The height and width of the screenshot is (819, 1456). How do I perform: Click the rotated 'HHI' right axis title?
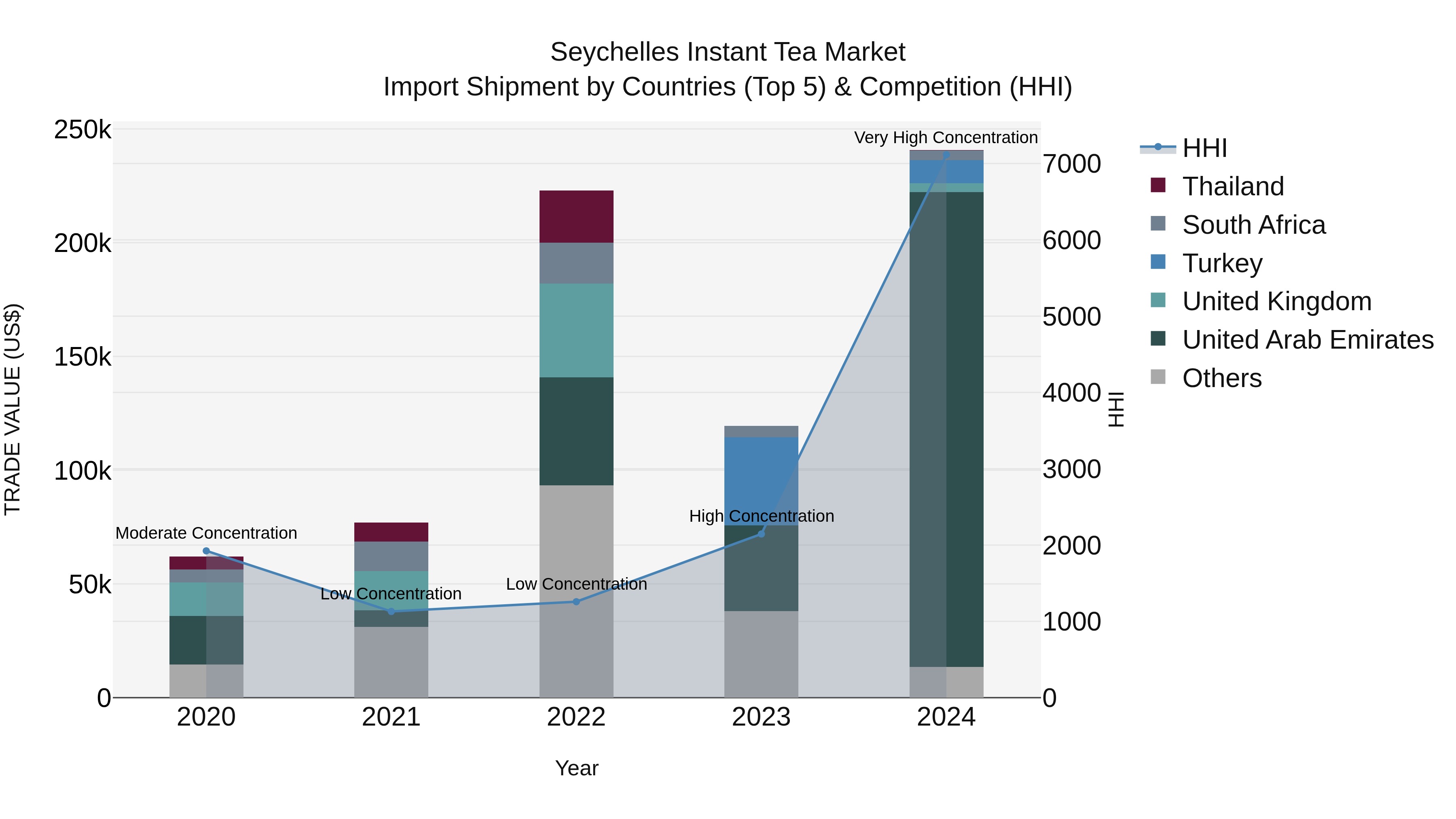point(1116,409)
